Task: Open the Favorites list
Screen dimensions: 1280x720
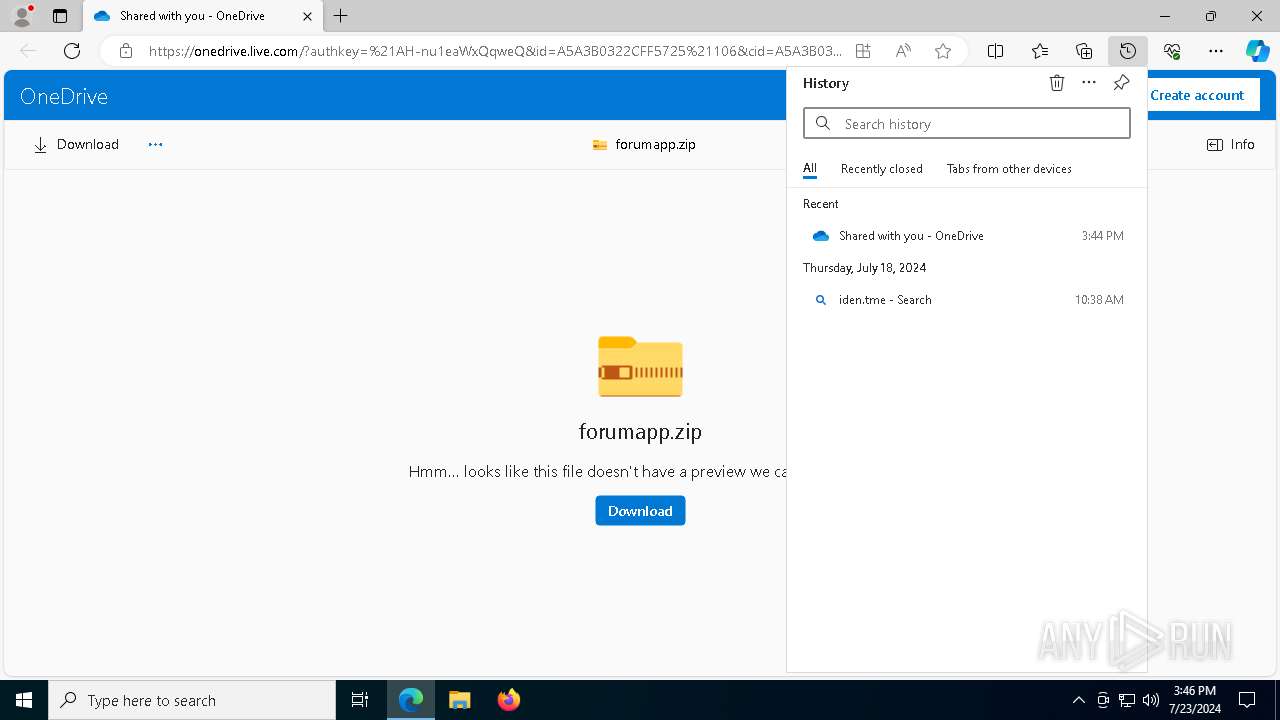Action: click(1040, 51)
